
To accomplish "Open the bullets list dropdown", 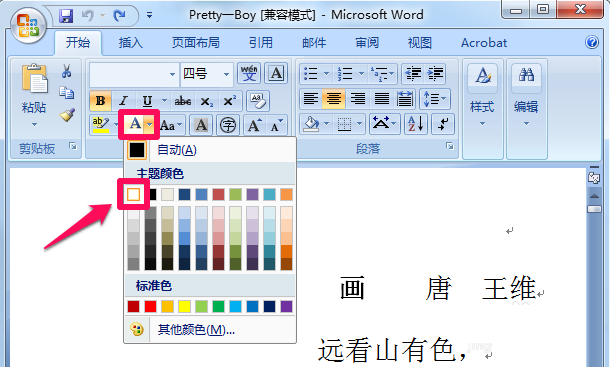I will [326, 73].
